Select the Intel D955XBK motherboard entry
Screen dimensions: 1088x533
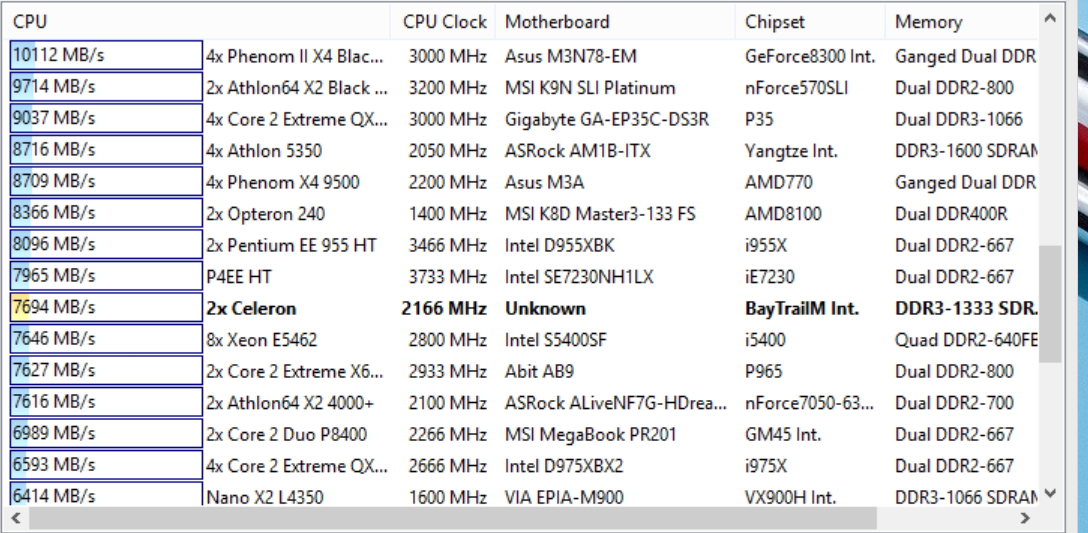pyautogui.click(x=559, y=246)
